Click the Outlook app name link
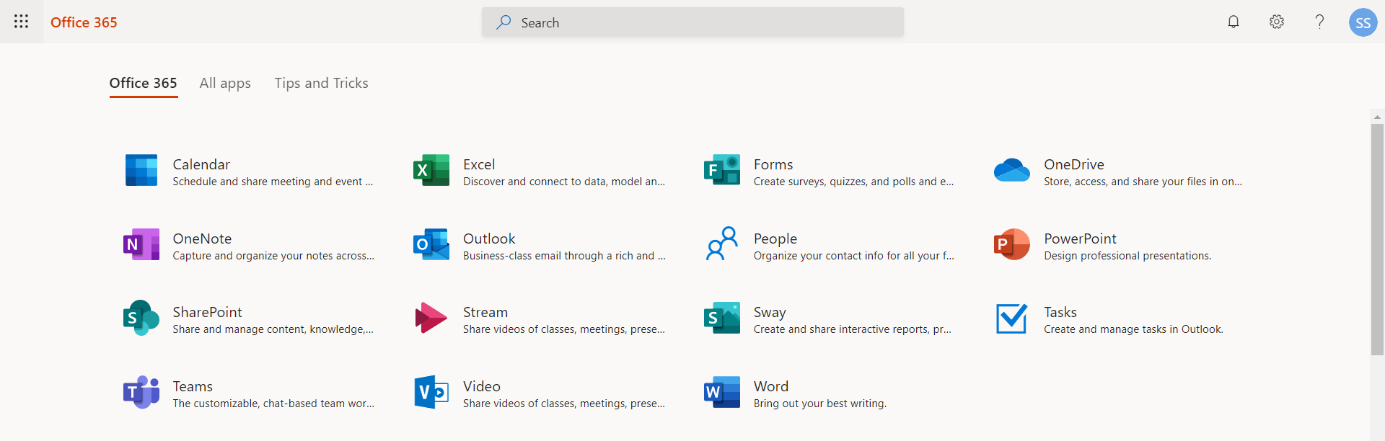The image size is (1385, 441). 489,238
